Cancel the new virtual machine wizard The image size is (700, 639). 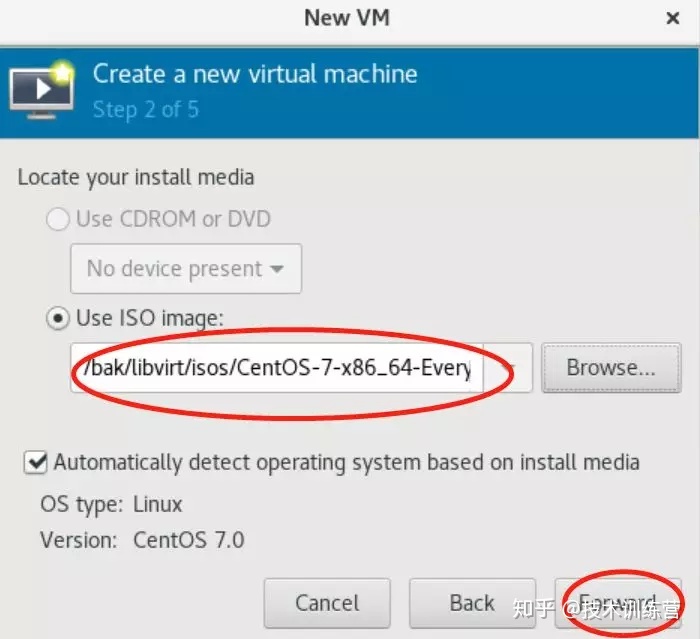pos(327,603)
